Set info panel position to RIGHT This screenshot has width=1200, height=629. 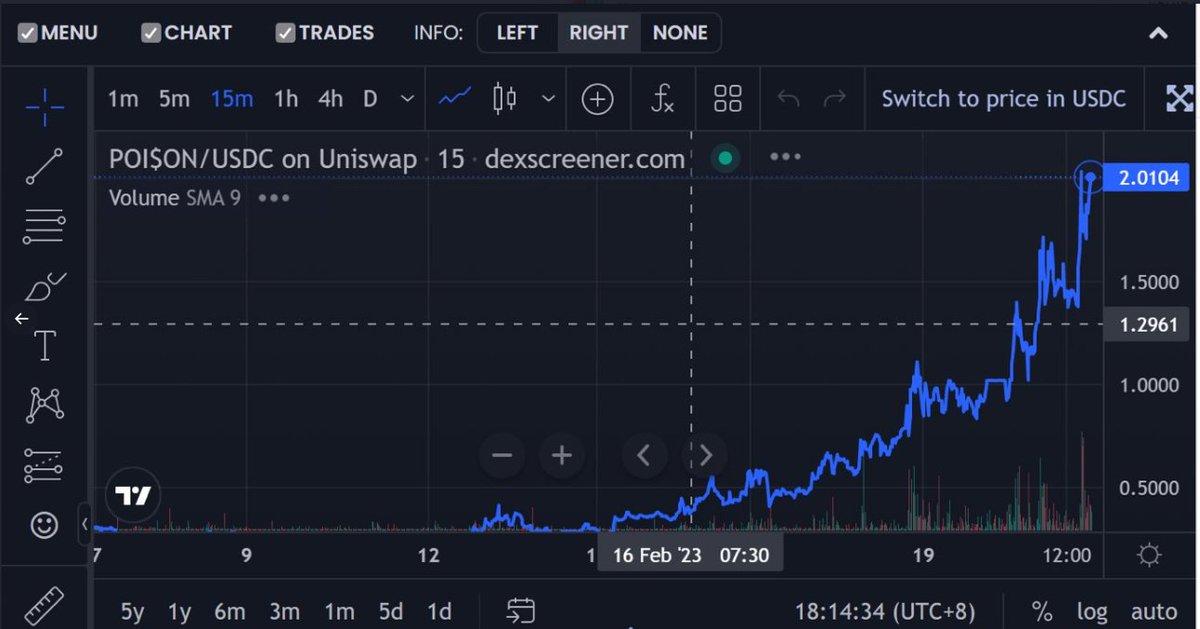click(598, 33)
